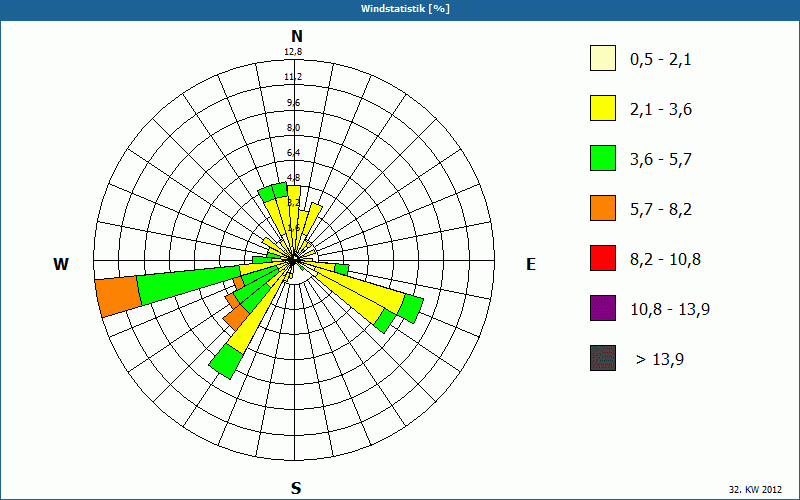Click the red 8,2 - 10,8 legend swatch

pyautogui.click(x=603, y=258)
